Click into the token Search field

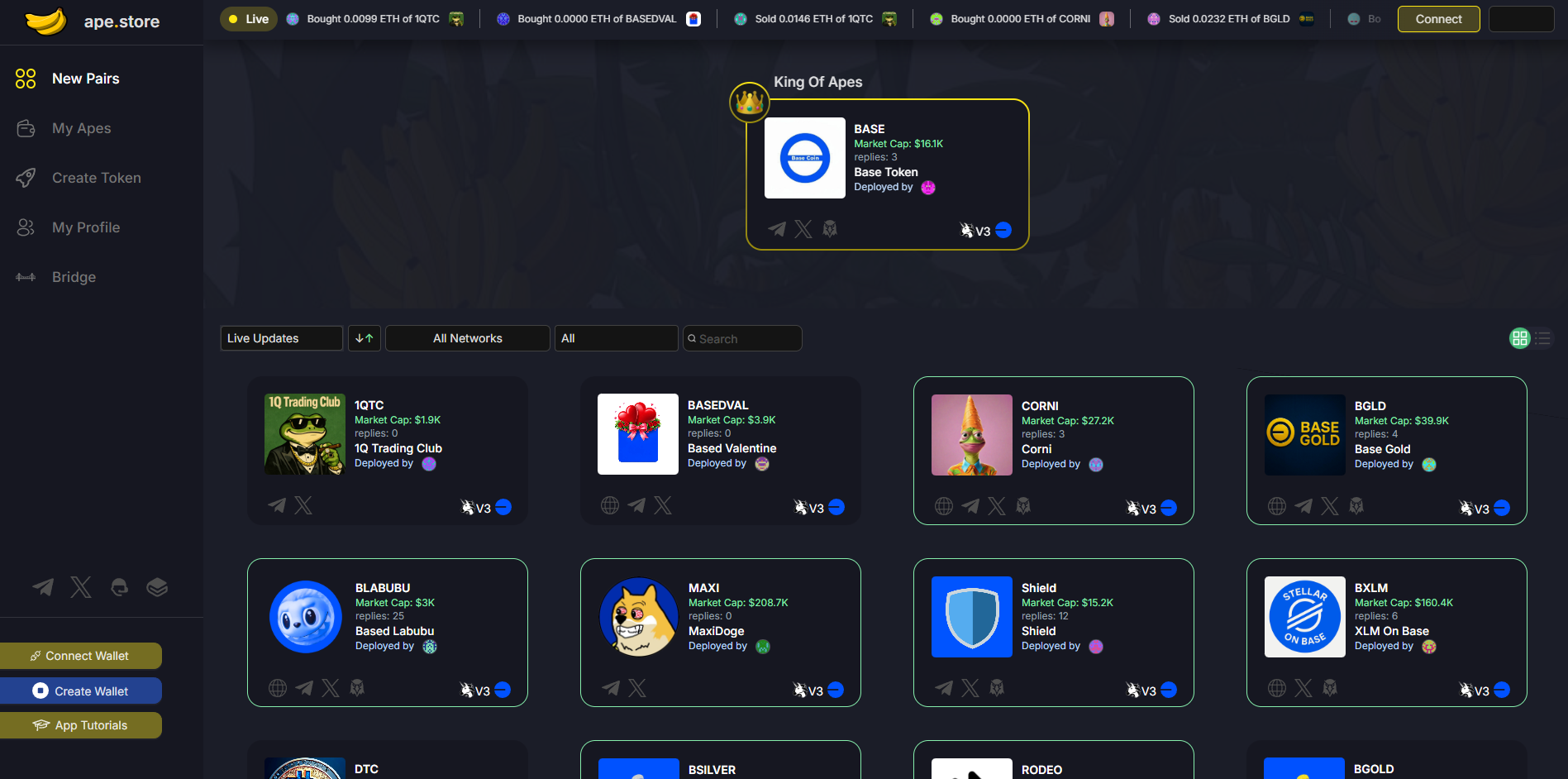(741, 337)
